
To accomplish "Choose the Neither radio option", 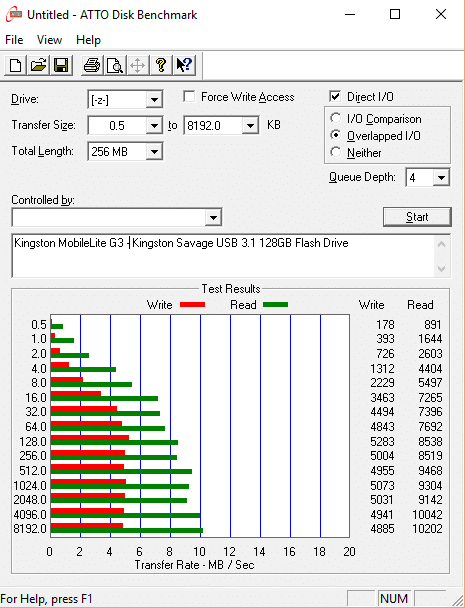I will [x=335, y=152].
